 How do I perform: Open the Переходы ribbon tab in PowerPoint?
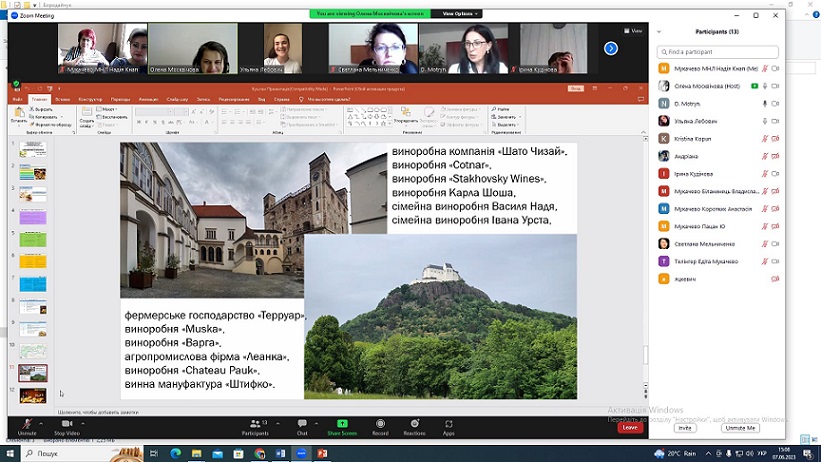pos(120,99)
